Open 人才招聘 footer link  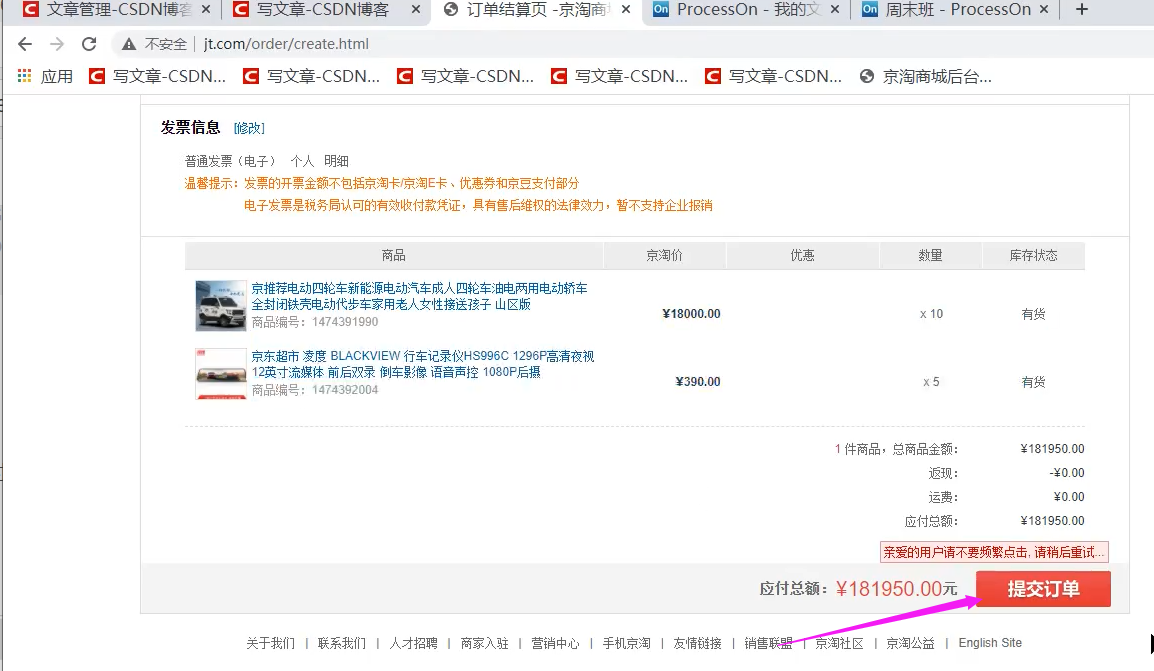[413, 643]
